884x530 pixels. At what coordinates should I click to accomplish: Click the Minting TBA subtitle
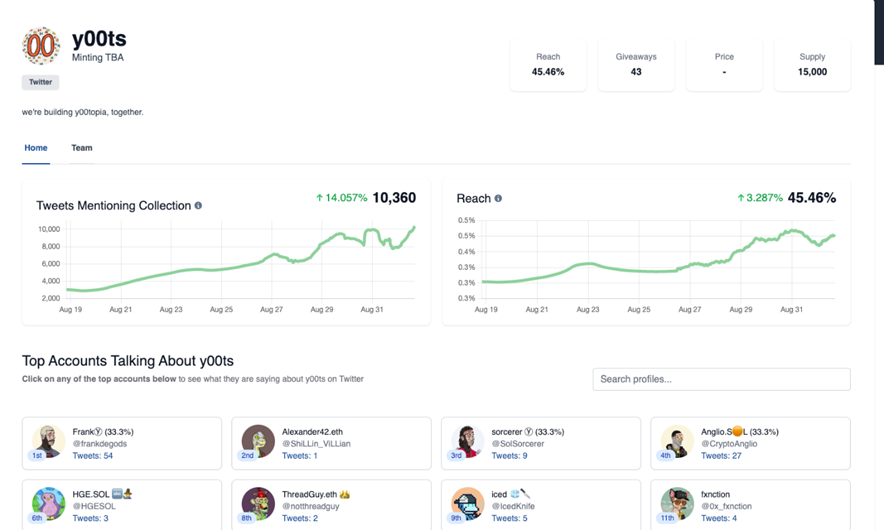coord(98,58)
